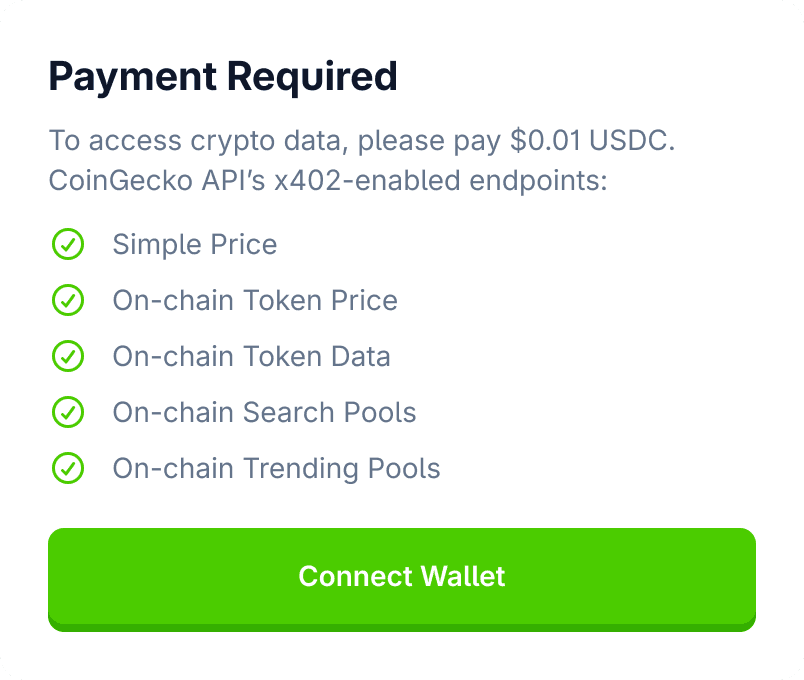Click the checkmark icon next to On-chain Token Price

click(x=68, y=300)
